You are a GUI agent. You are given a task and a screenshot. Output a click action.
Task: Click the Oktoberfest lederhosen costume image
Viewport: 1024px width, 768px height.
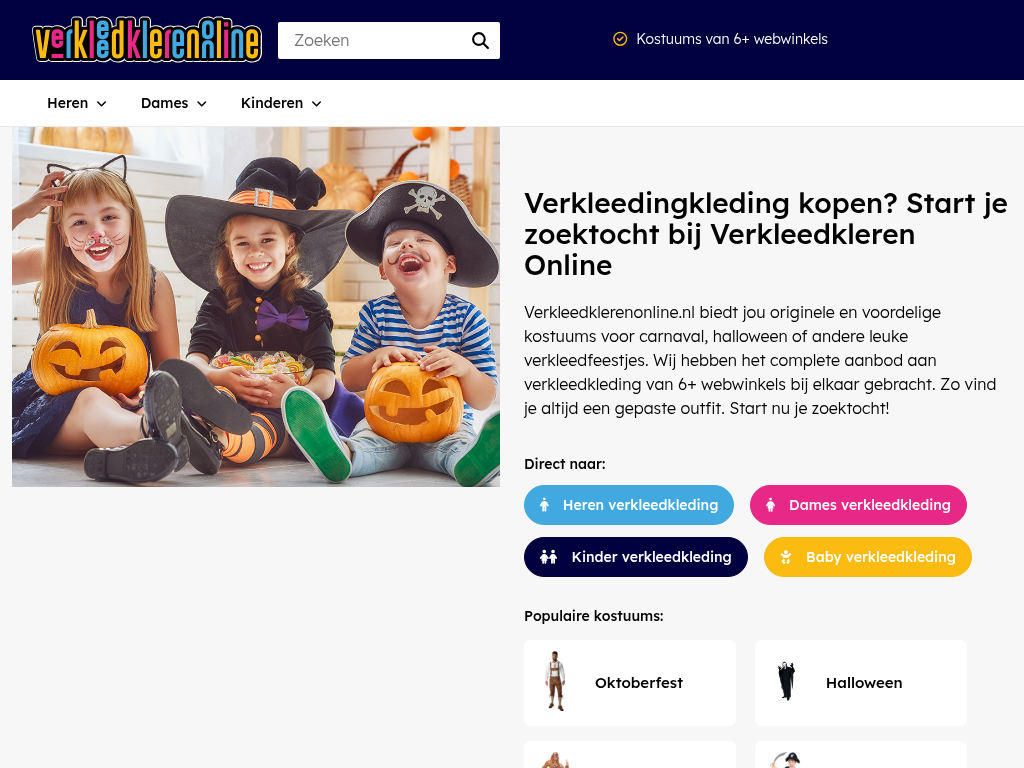click(x=556, y=681)
